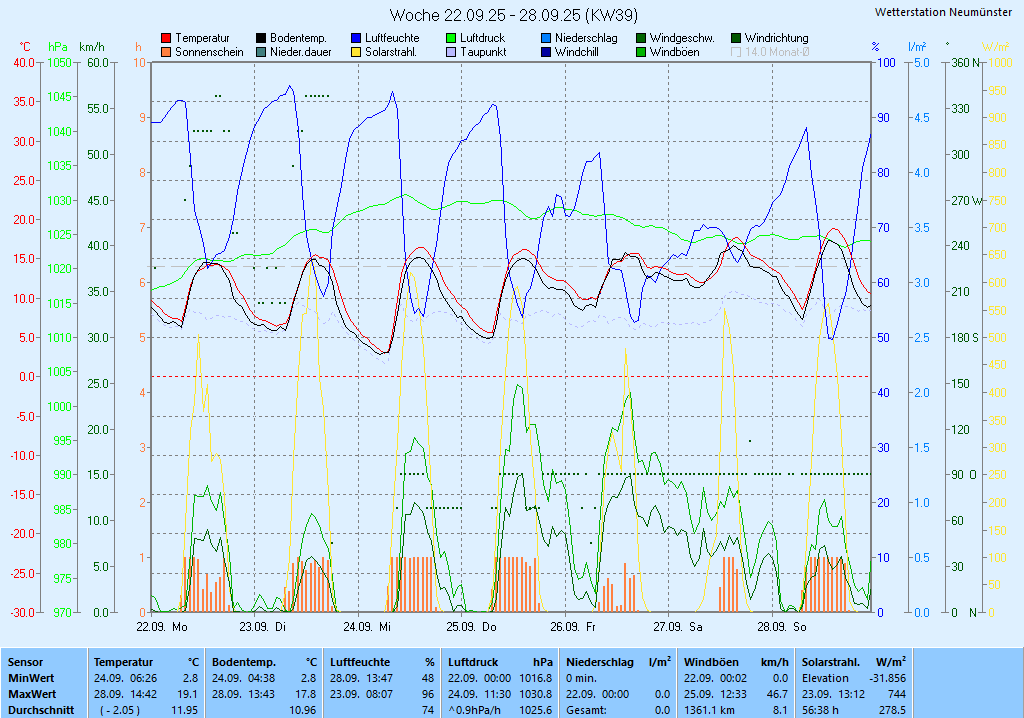Viewport: 1024px width, 718px height.
Task: Select the 27.09. Sa date label
Action: (x=677, y=627)
